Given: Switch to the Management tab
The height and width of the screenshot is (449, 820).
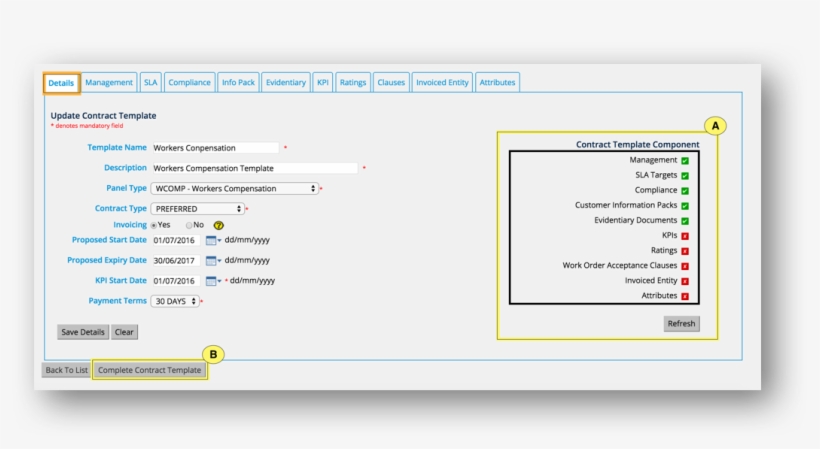Looking at the screenshot, I should pos(109,83).
